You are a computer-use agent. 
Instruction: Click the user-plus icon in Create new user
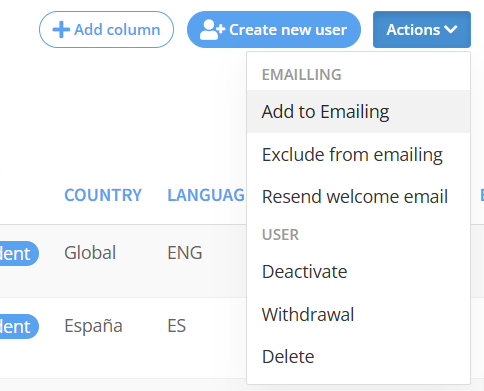click(x=212, y=30)
